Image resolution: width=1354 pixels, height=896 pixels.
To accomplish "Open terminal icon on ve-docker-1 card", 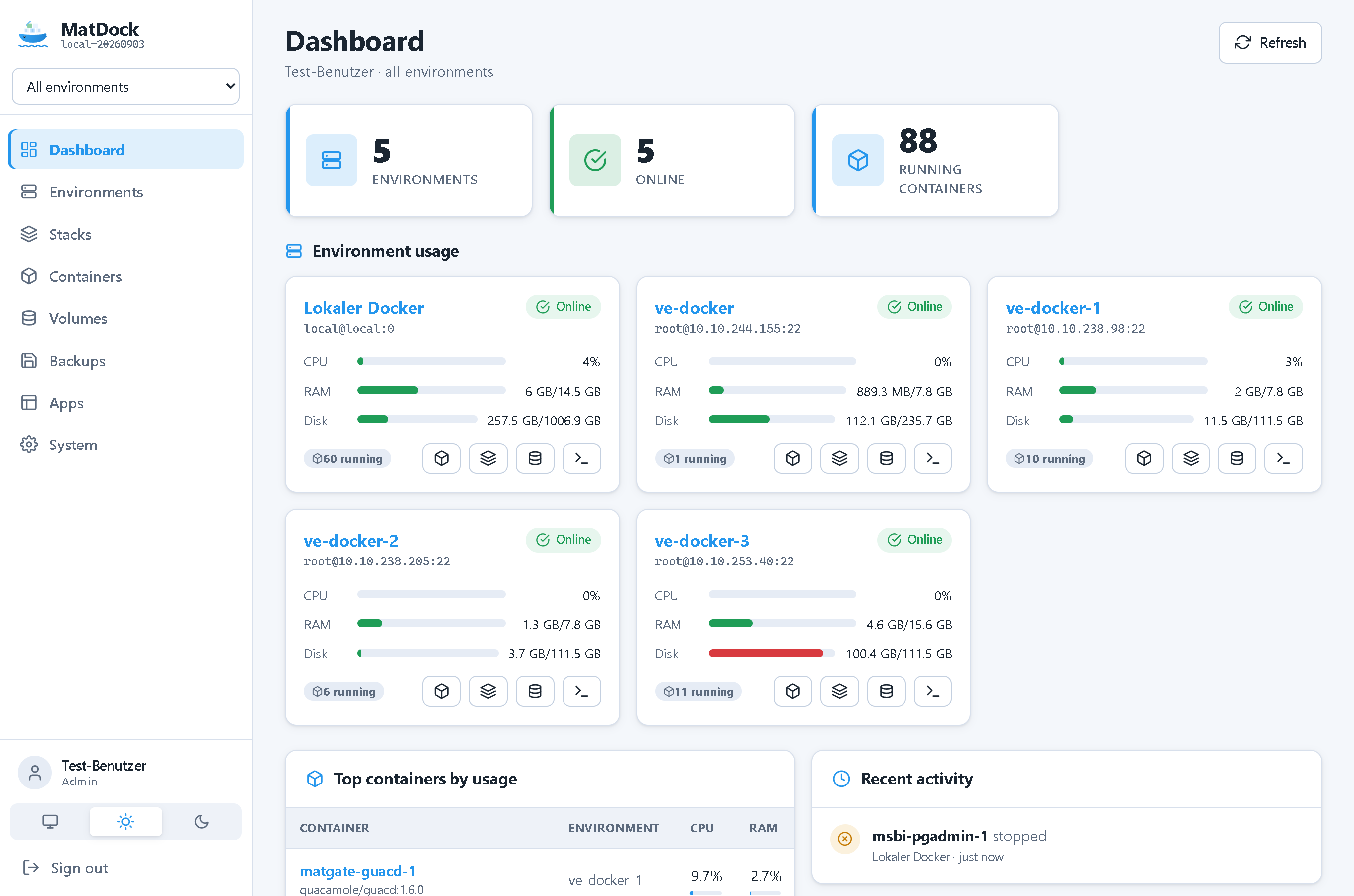I will pyautogui.click(x=1284, y=458).
